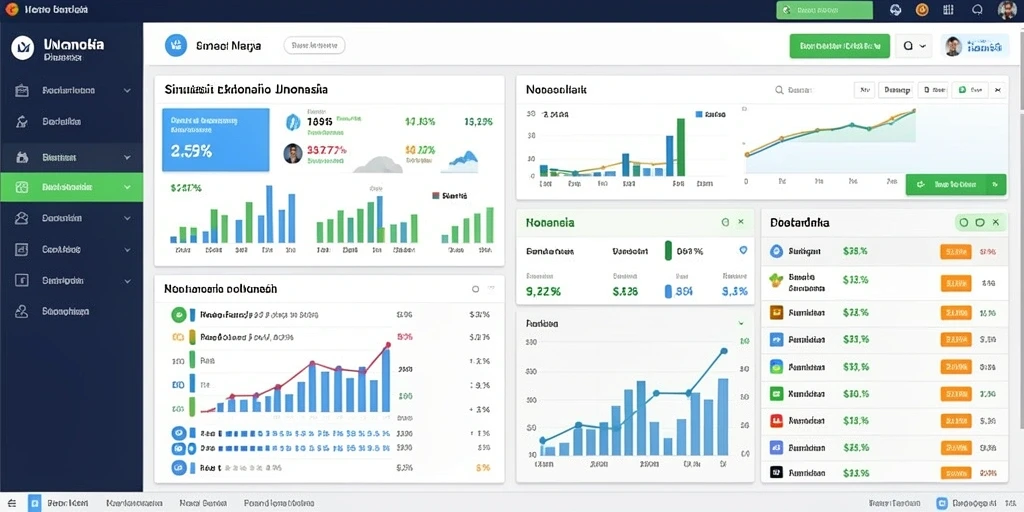
Task: Click the large green button in page header
Action: (x=840, y=46)
